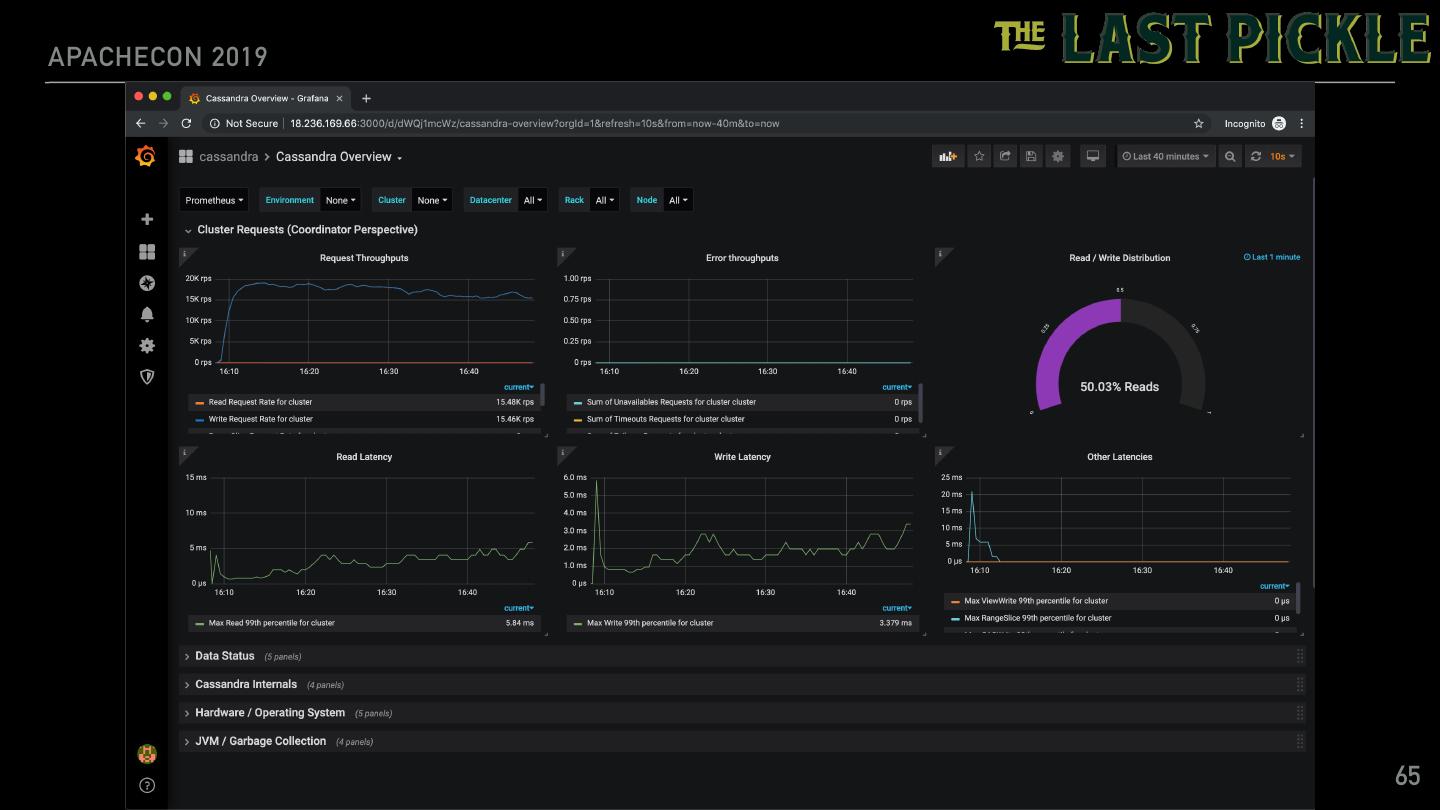Viewport: 1440px width, 810px height.
Task: Click the Add panel toolbar button
Action: [947, 156]
